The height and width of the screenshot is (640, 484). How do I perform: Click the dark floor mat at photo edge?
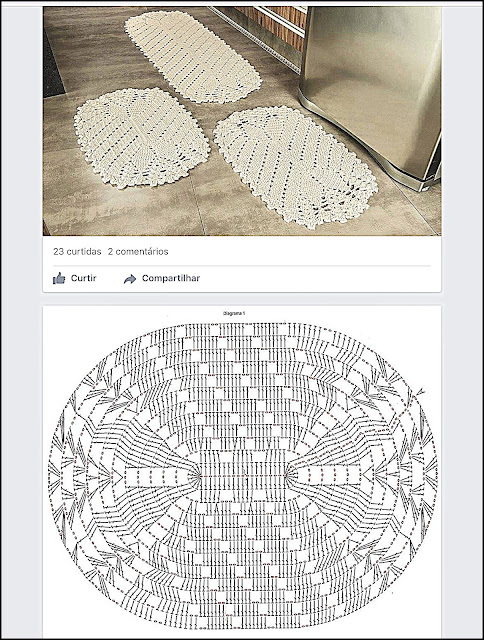click(x=52, y=67)
